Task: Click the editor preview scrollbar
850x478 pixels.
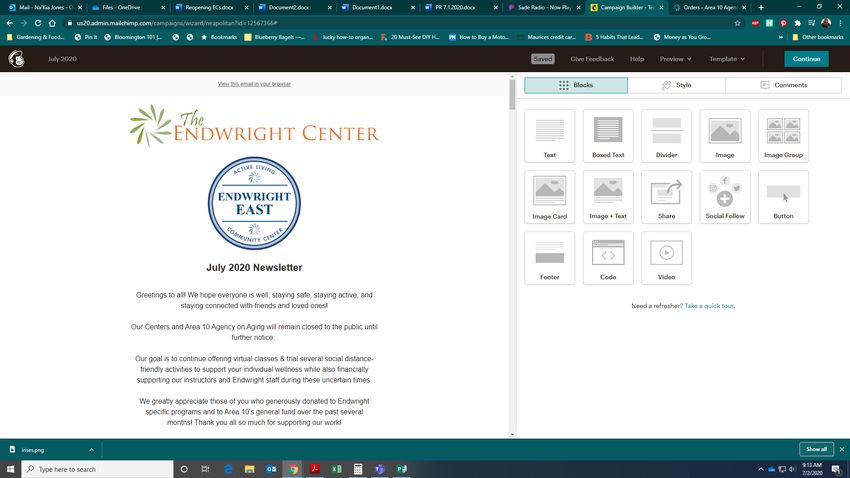Action: pos(512,95)
